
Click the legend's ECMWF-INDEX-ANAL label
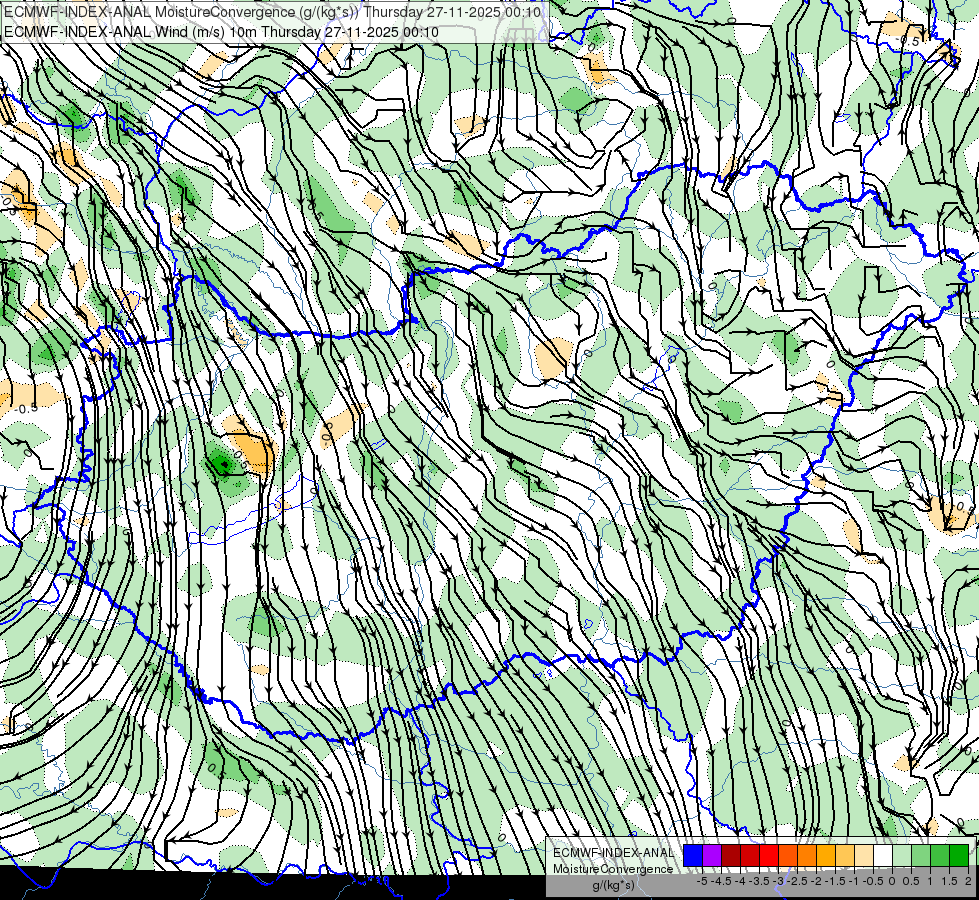pos(613,853)
